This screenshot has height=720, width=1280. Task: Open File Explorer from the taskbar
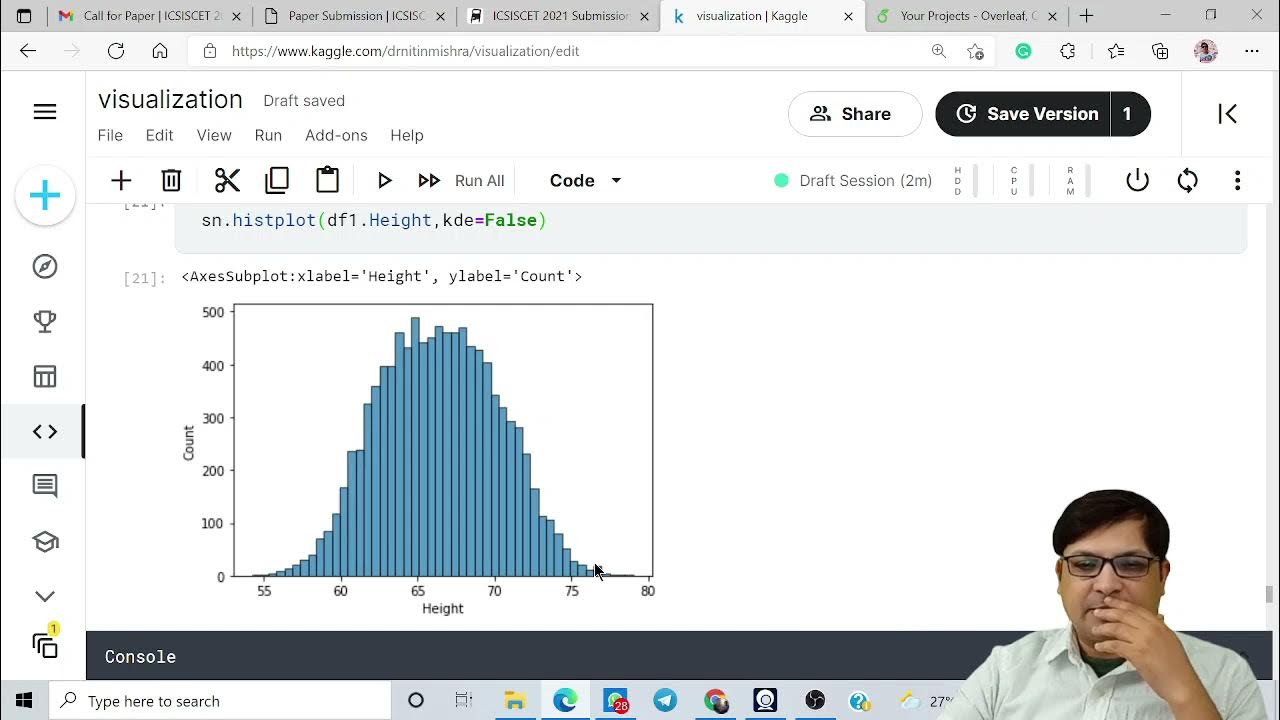coord(514,701)
